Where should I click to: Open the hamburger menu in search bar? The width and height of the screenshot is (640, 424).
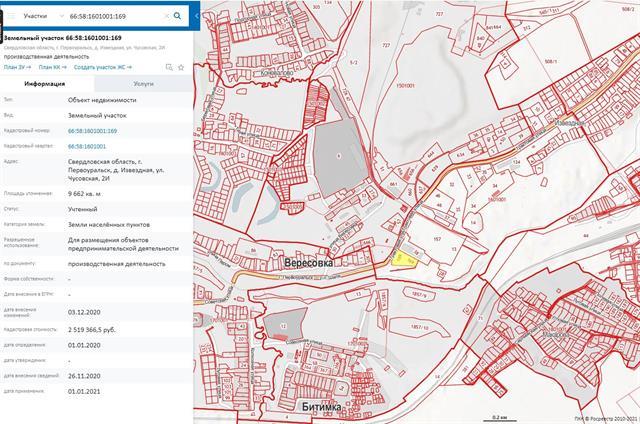pos(11,16)
